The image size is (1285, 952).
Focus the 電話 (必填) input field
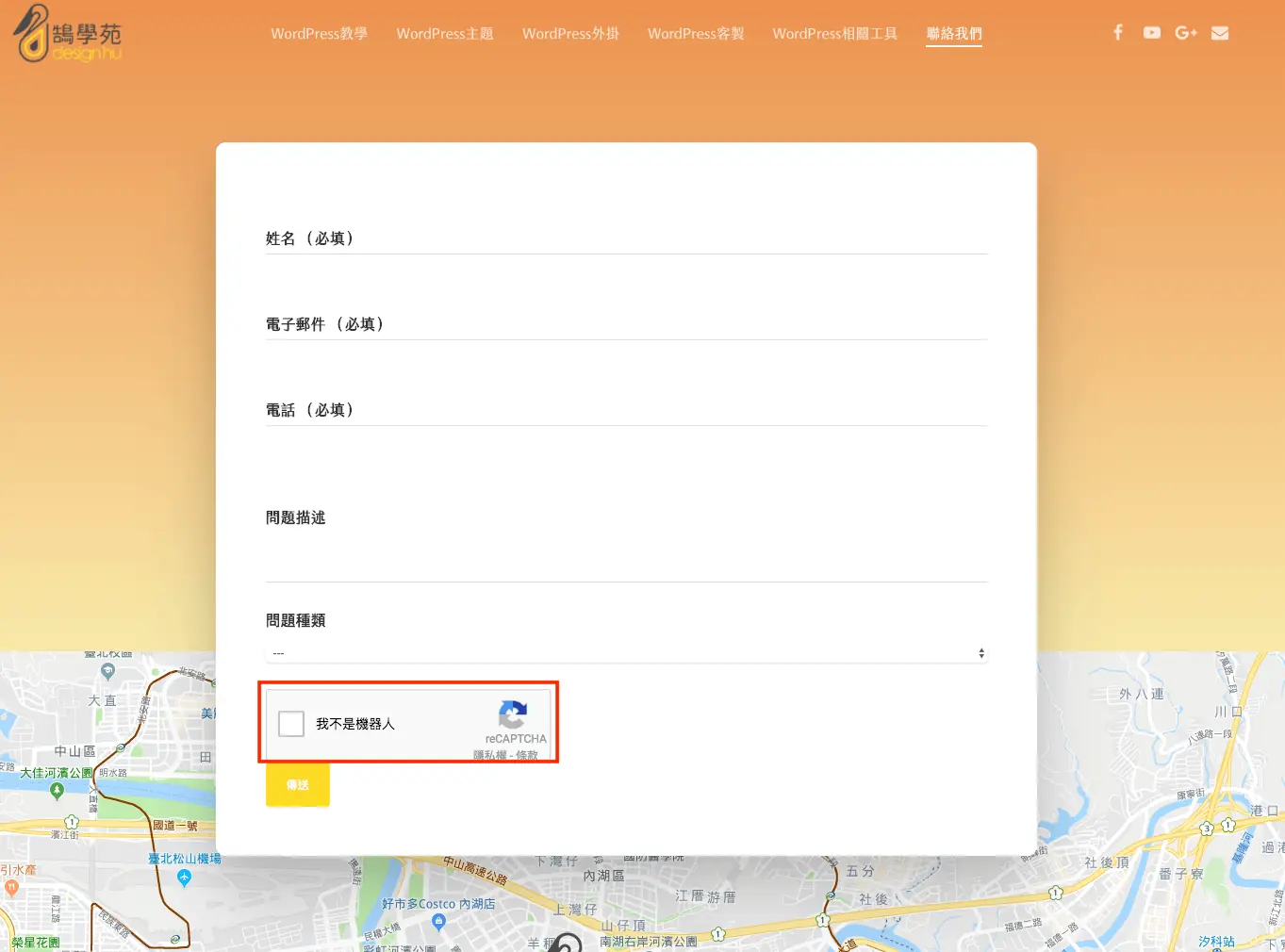pyautogui.click(x=626, y=410)
